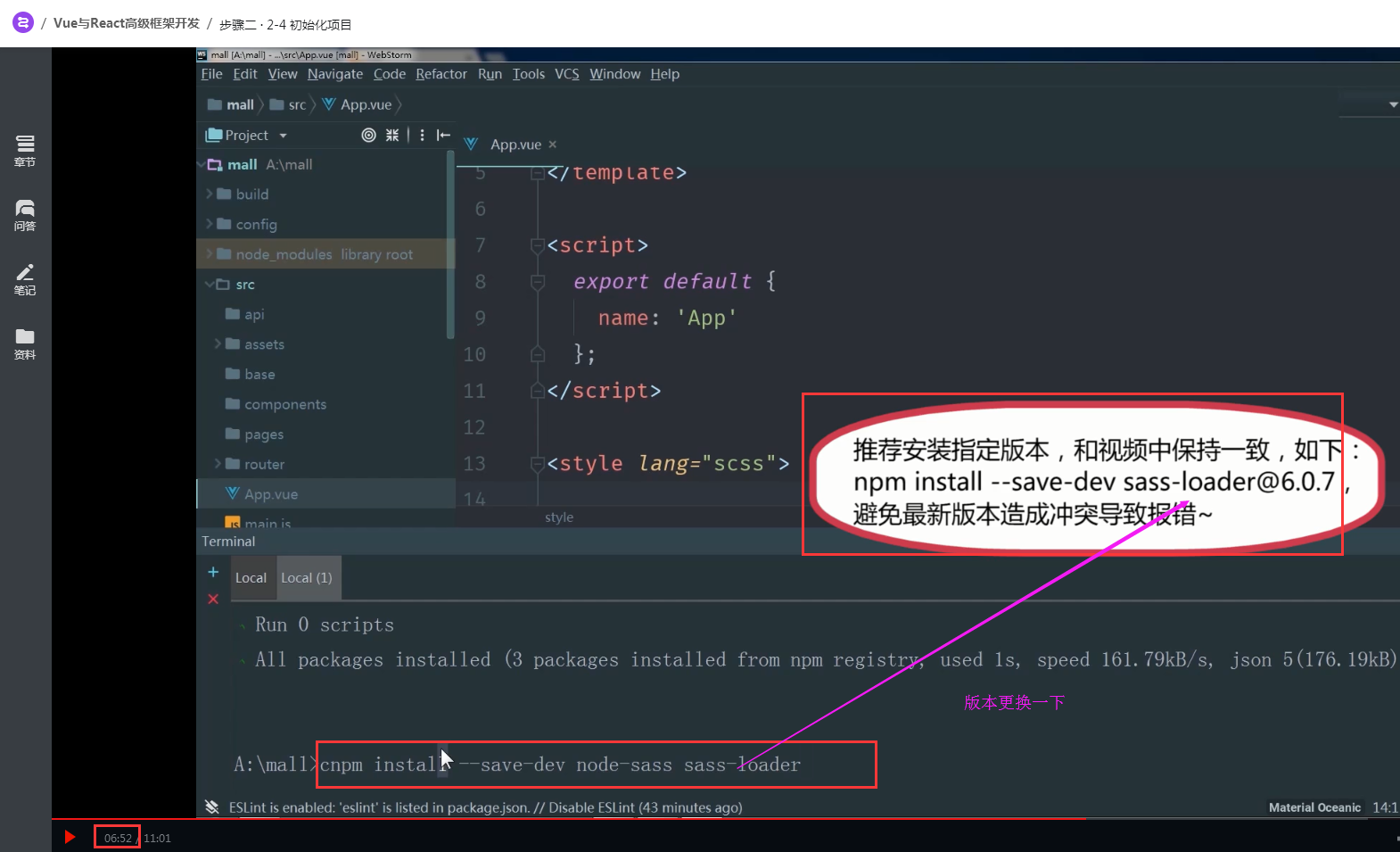Hide the Project tool window
Screen dimensions: 1400x852
coord(443,135)
